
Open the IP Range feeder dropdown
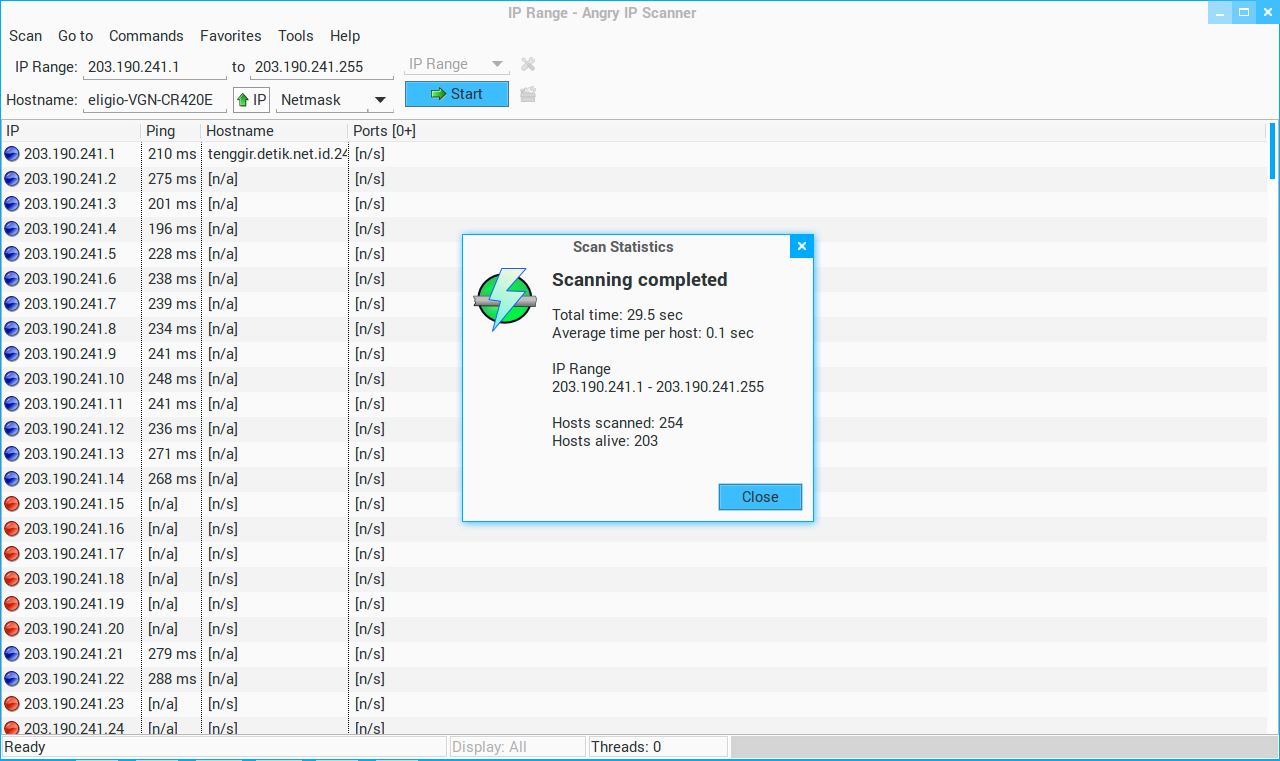coord(457,64)
